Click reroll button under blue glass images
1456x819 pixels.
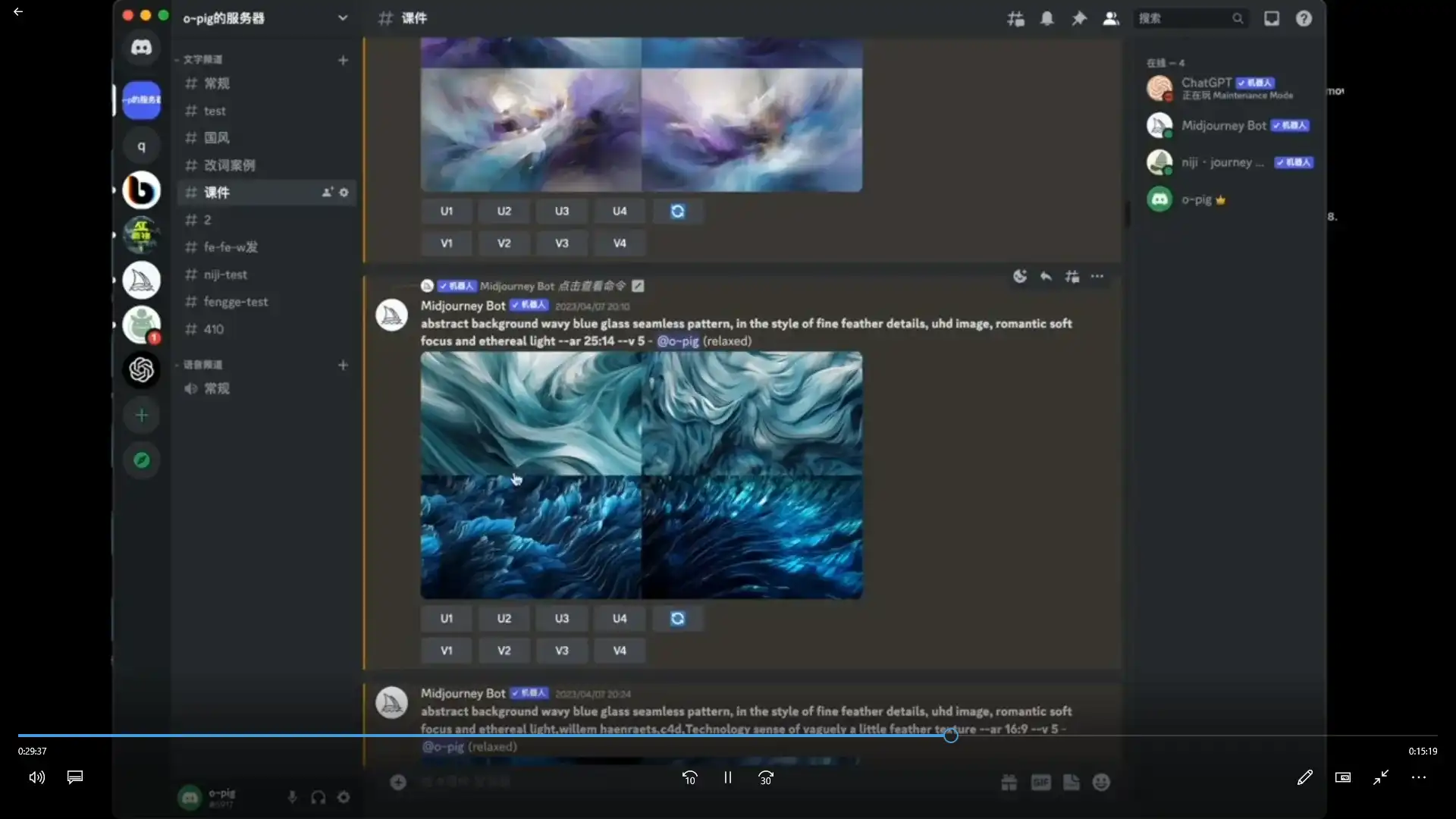pyautogui.click(x=677, y=619)
